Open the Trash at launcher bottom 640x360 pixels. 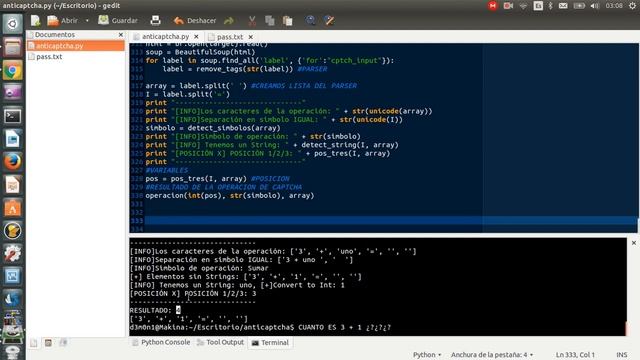(x=12, y=352)
